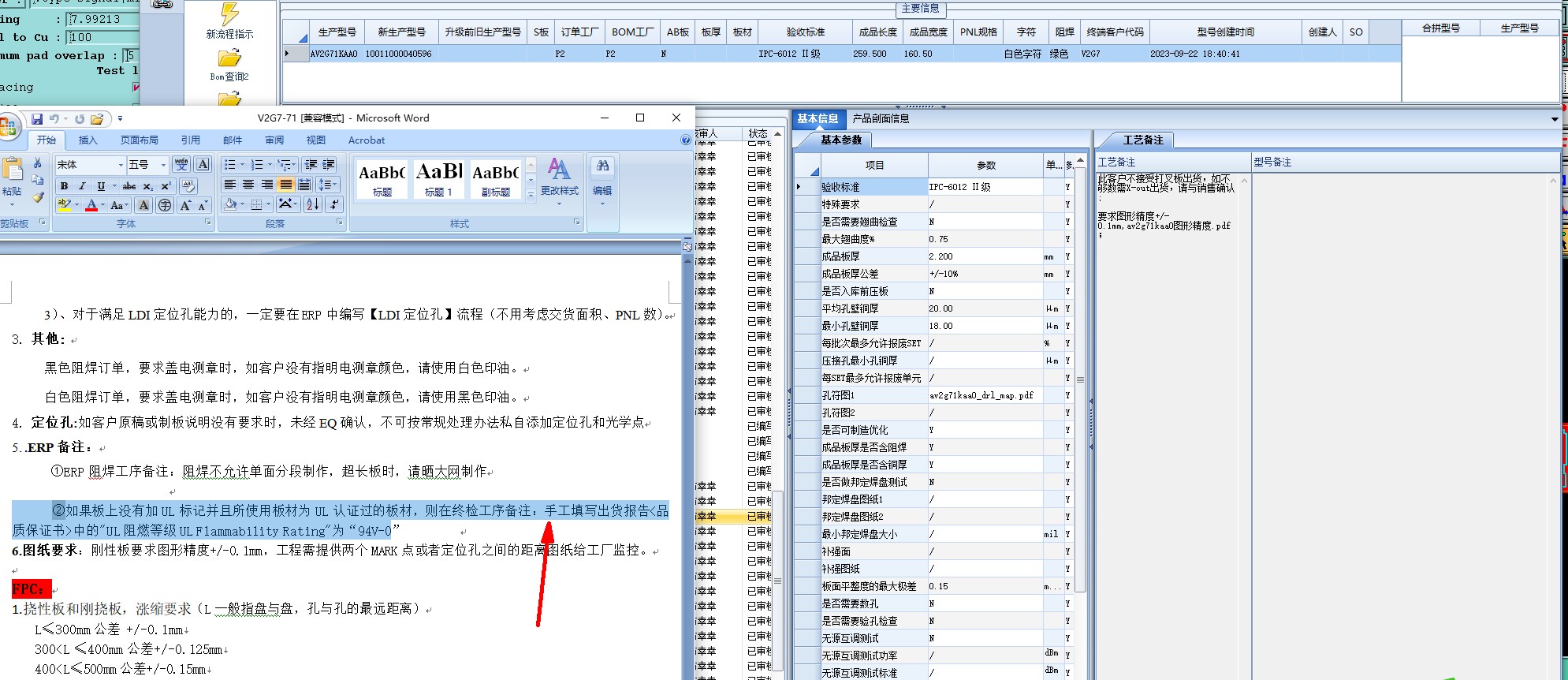The height and width of the screenshot is (680, 1568).
Task: Open the 页面布局 ribbon tab
Action: [139, 140]
